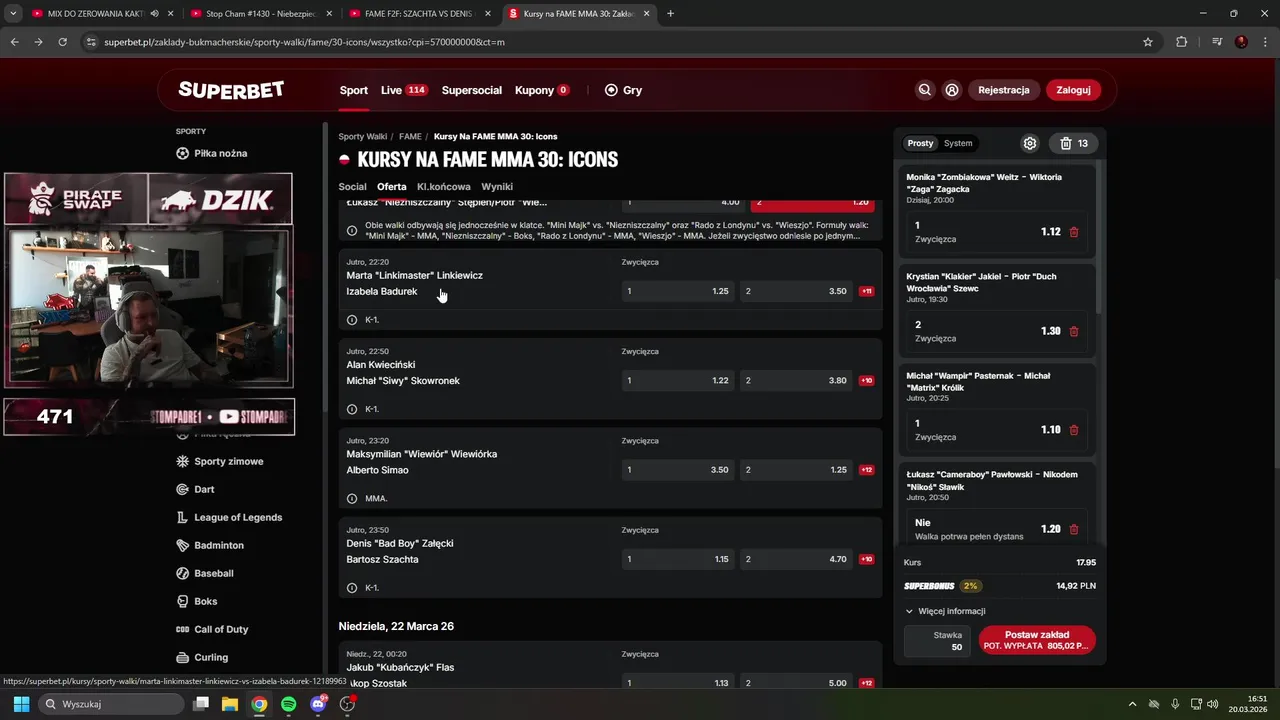
Task: Expand +11 more markets for Linkiewicz fight
Action: pyautogui.click(x=866, y=291)
